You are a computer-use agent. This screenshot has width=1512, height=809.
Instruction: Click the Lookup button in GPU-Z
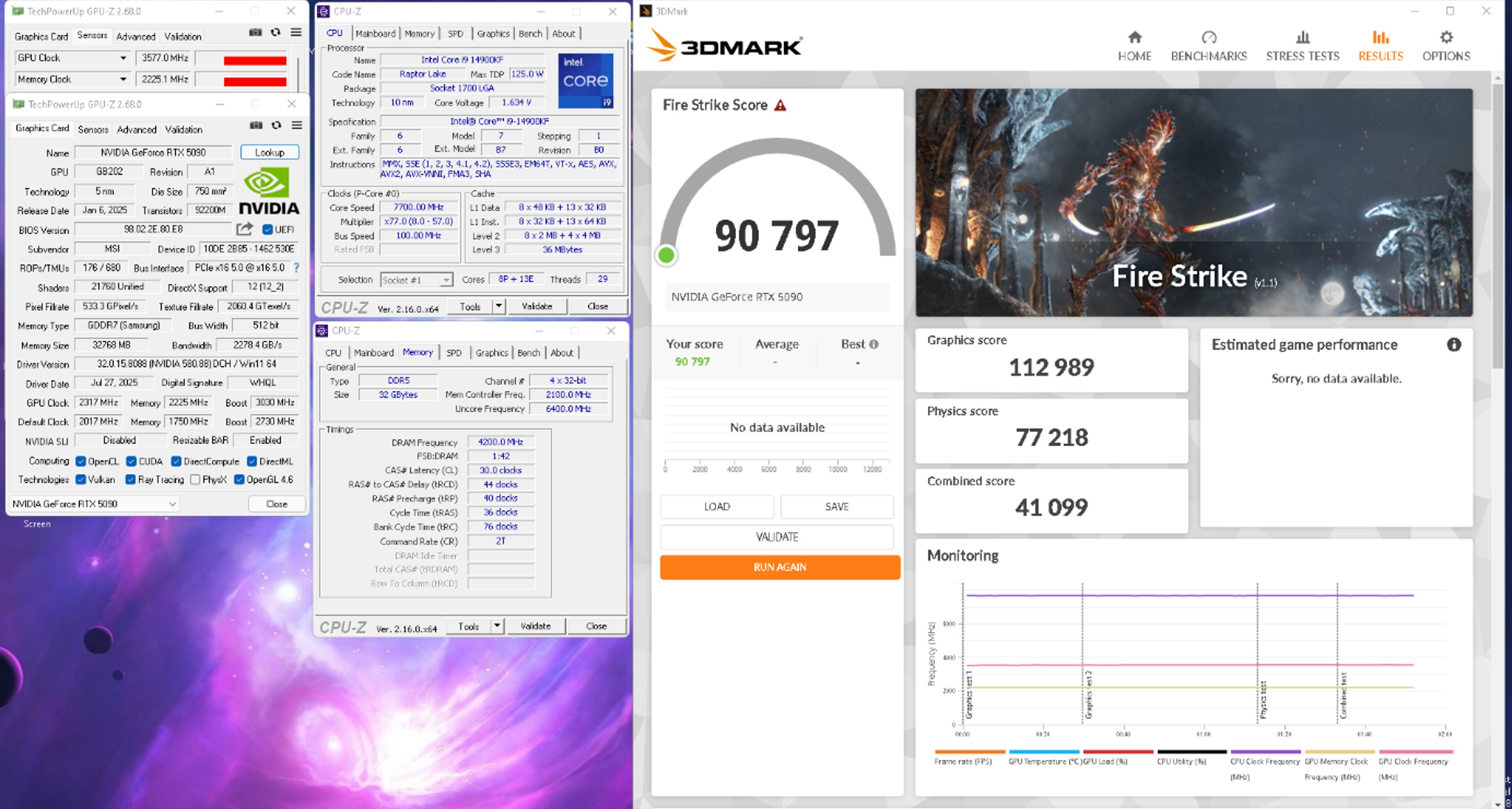(x=269, y=152)
